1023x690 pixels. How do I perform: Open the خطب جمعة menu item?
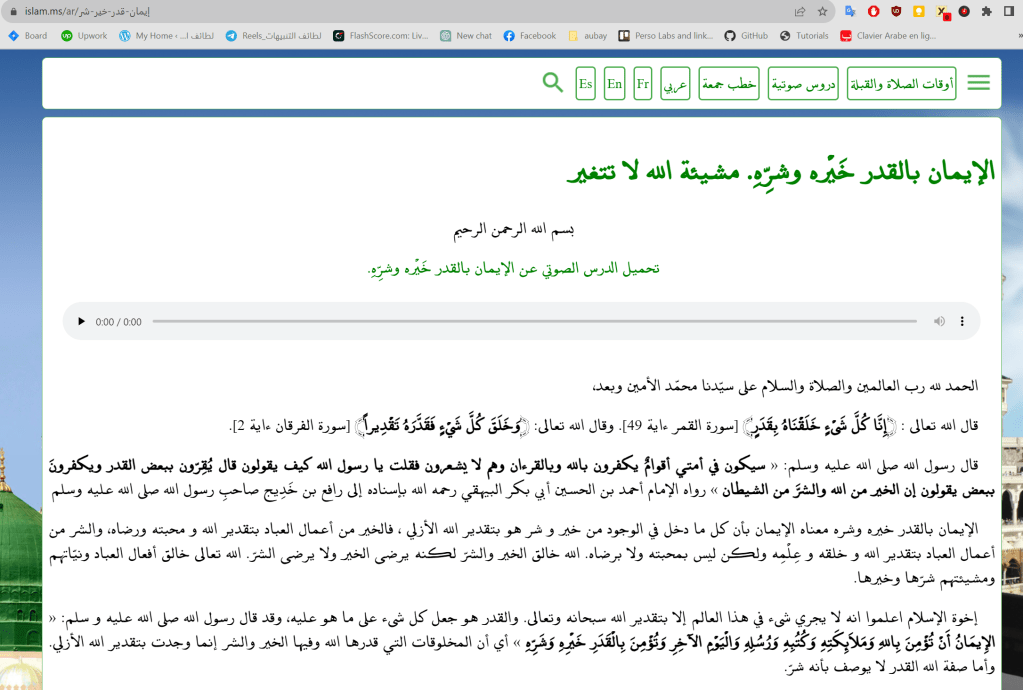click(728, 84)
